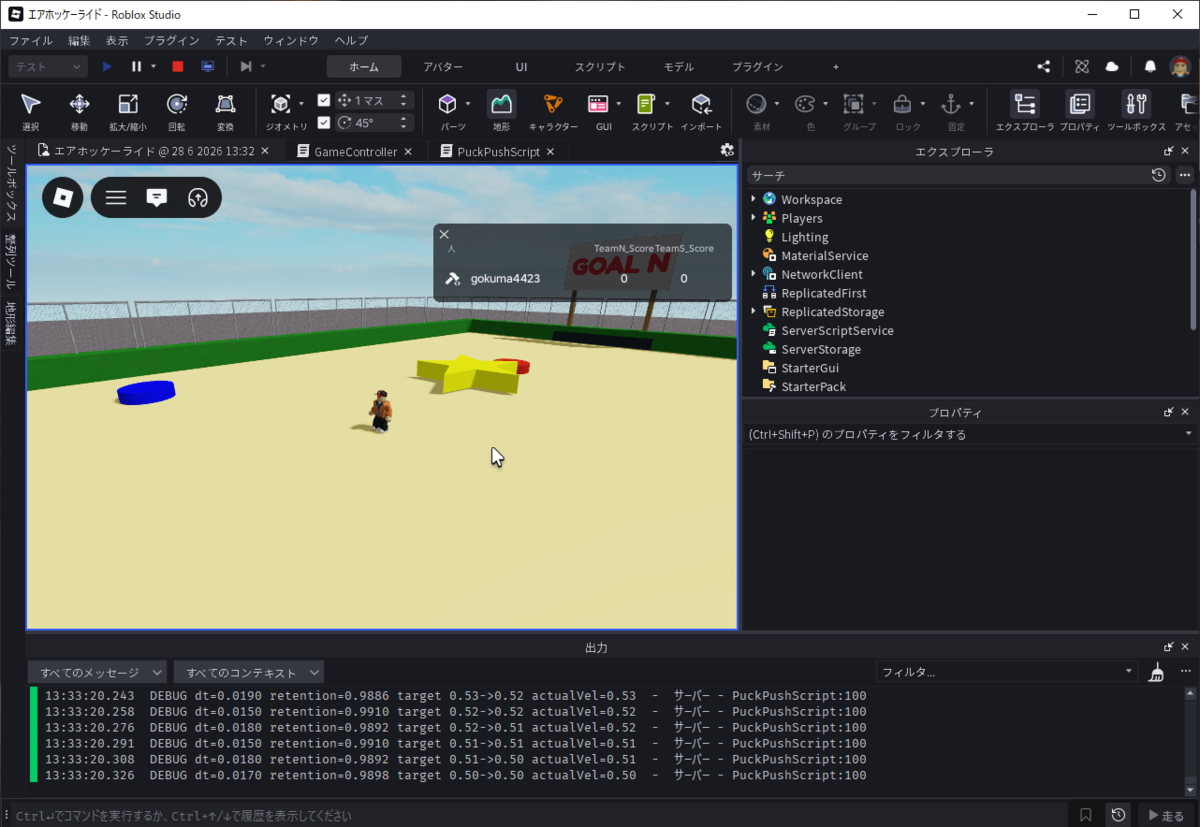Open the テスト mode dropdown
Screen dimensions: 1200x827
tap(48, 66)
